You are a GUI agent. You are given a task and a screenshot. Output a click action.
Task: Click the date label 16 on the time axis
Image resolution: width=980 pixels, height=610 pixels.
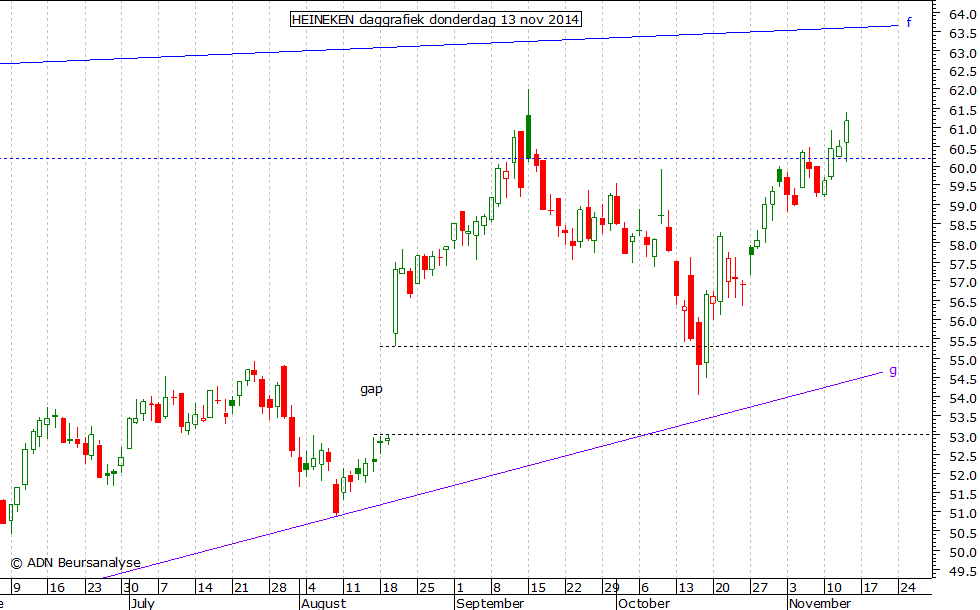pyautogui.click(x=57, y=588)
